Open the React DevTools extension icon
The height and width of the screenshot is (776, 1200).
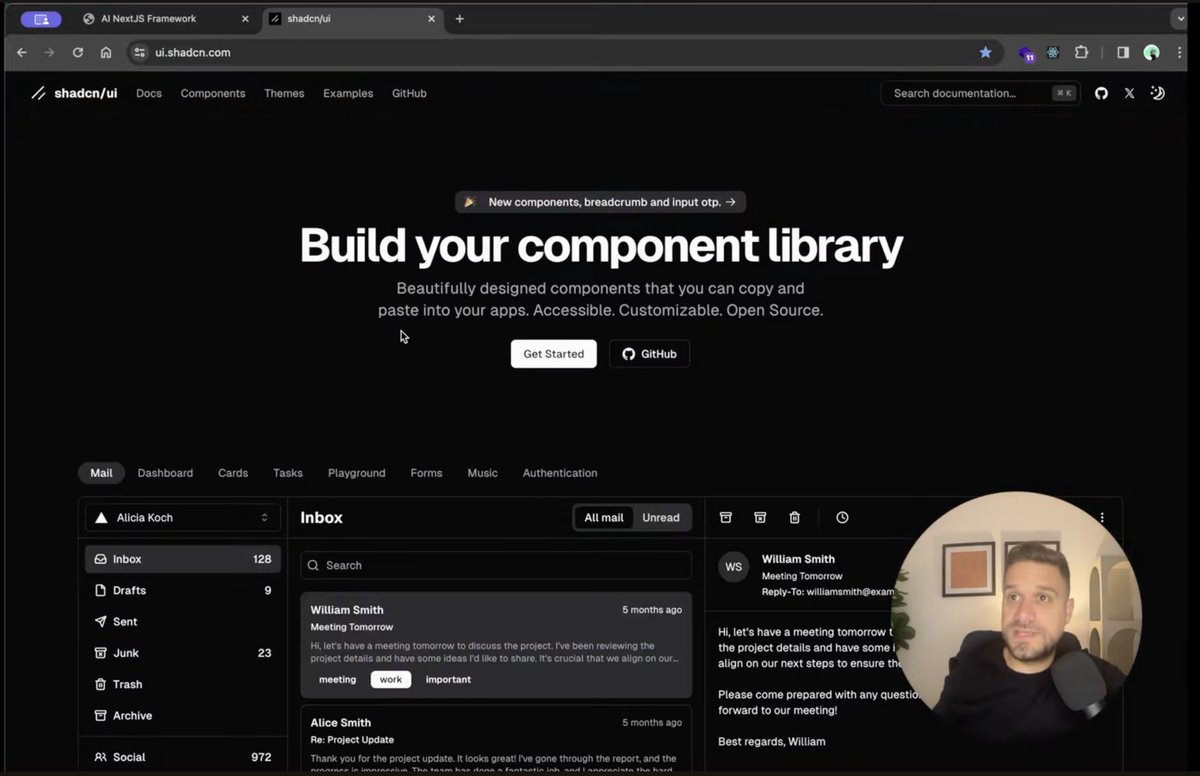(x=1053, y=52)
